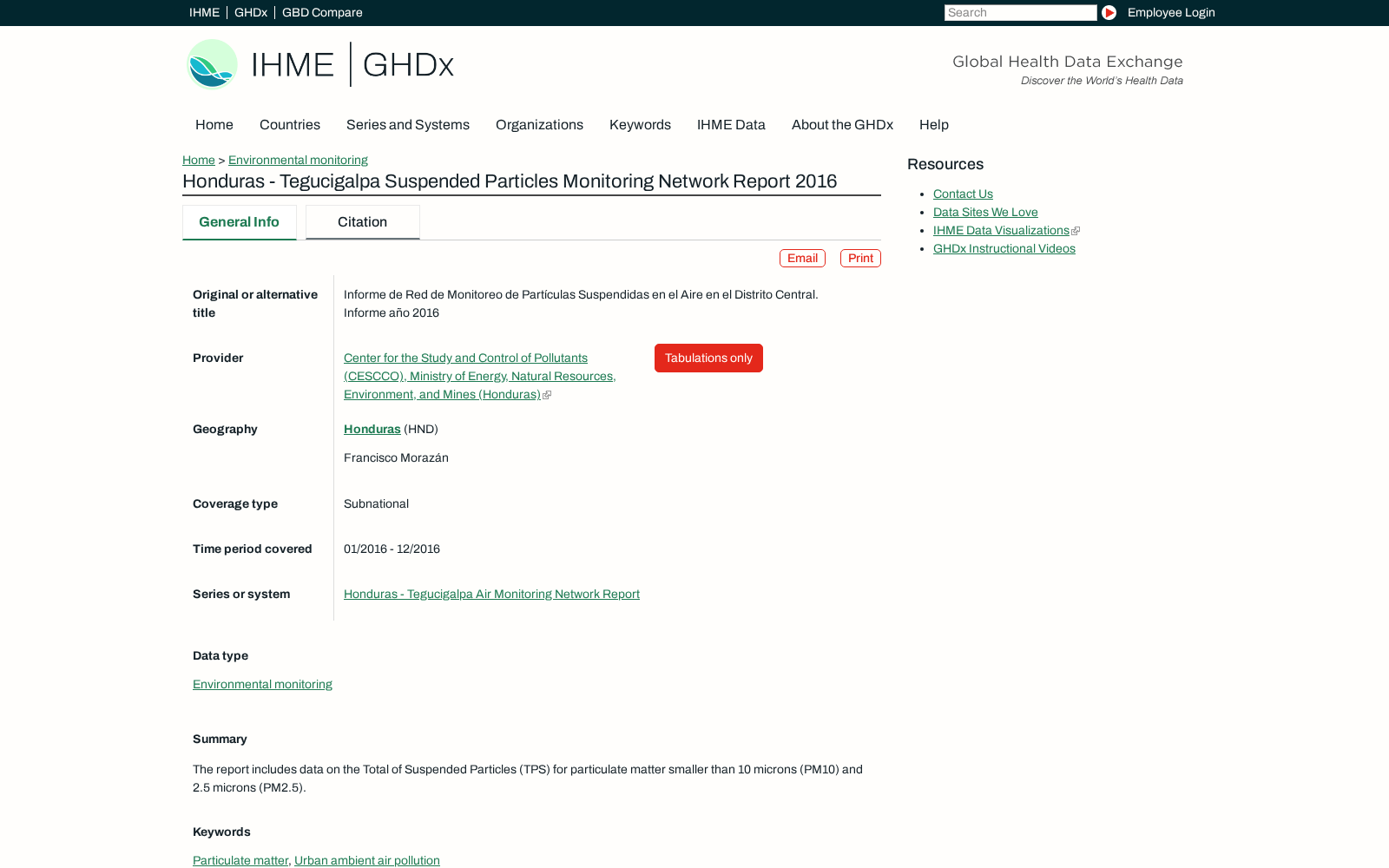Click the Tabulations only red badge

pos(708,358)
